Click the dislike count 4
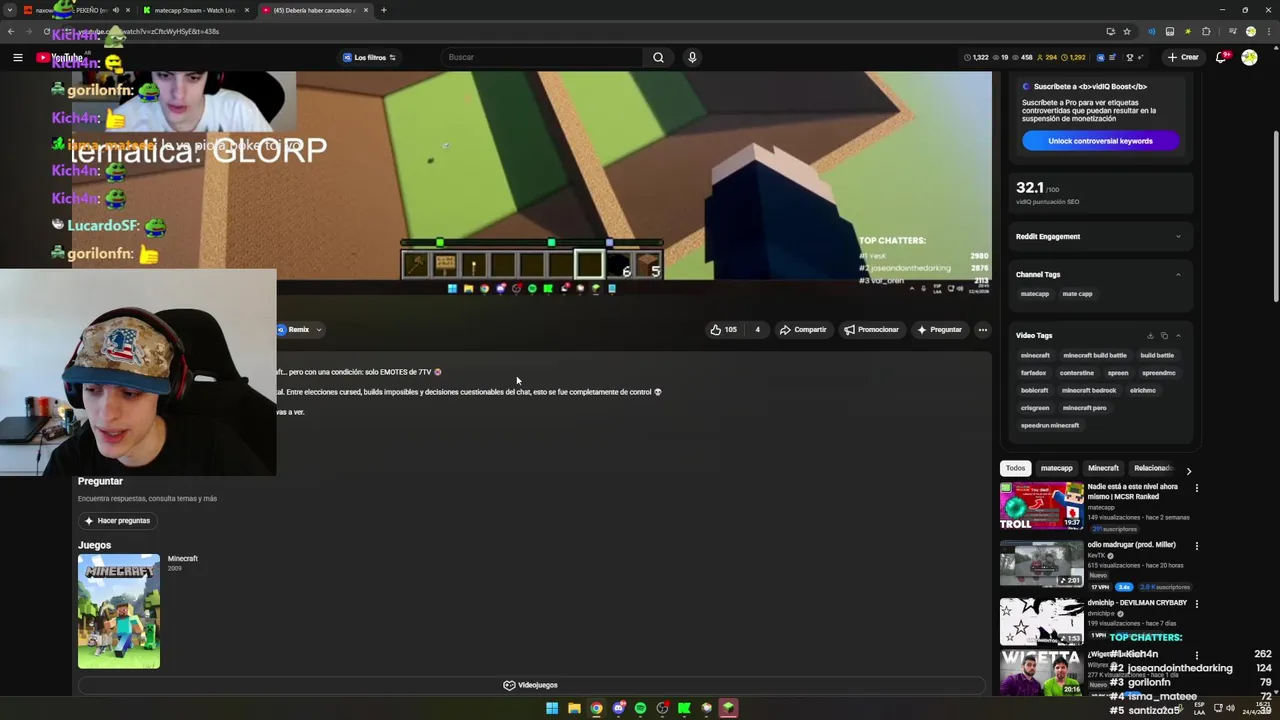 (757, 329)
